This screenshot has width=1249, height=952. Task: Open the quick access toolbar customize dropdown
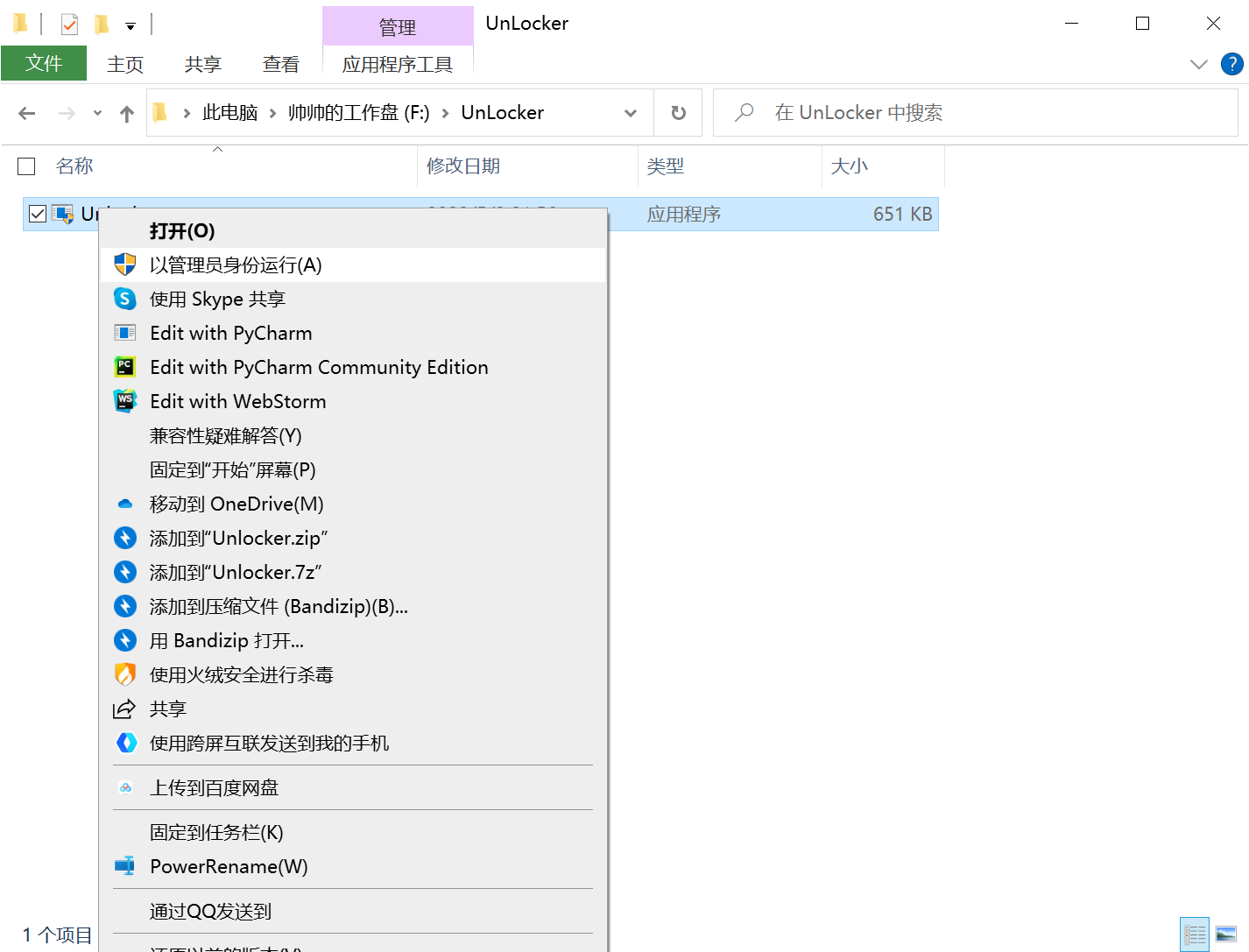(x=131, y=26)
